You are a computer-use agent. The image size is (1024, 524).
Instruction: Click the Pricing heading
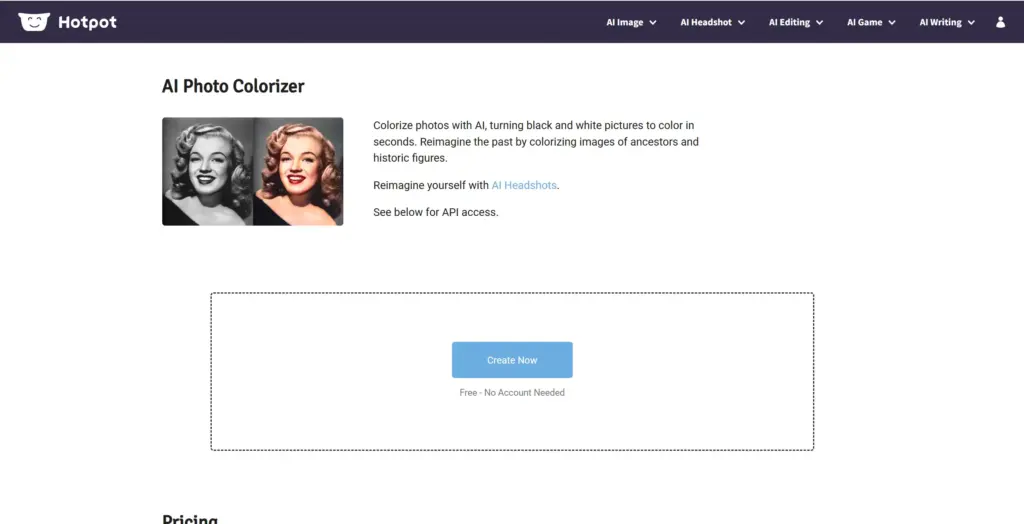pyautogui.click(x=190, y=519)
